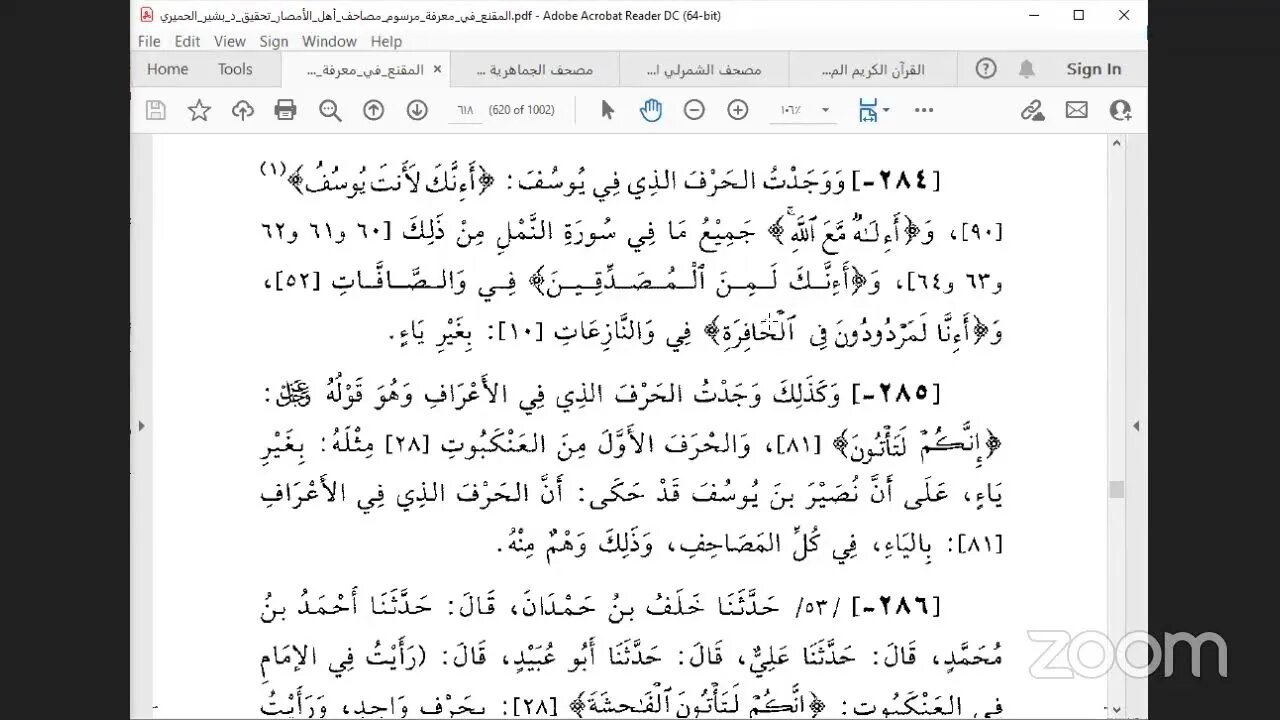Zoom in with the plus icon
Screen dimensions: 1280x720
coord(738,110)
